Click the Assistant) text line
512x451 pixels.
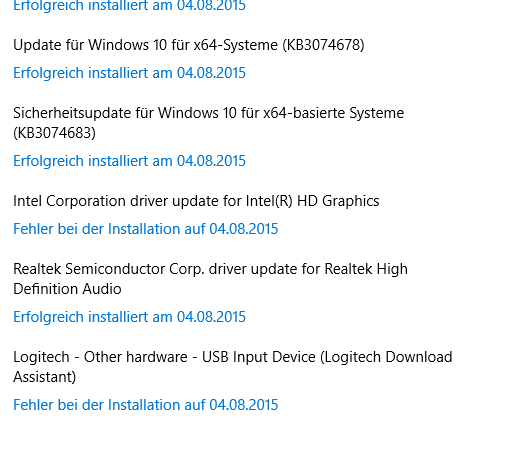point(45,377)
